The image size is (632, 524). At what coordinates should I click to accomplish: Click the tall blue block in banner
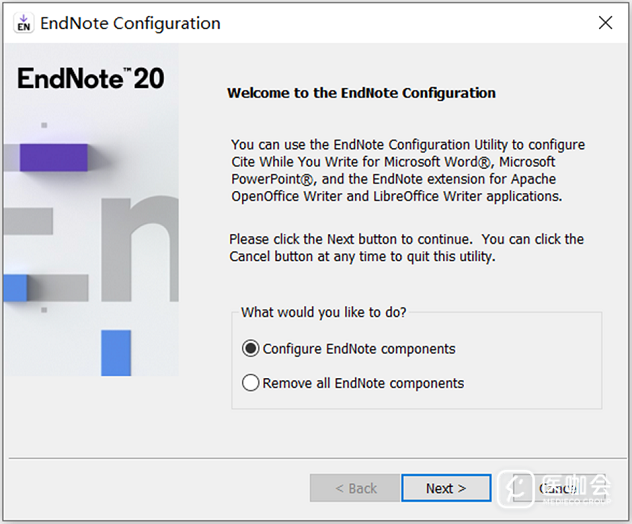pyautogui.click(x=116, y=352)
